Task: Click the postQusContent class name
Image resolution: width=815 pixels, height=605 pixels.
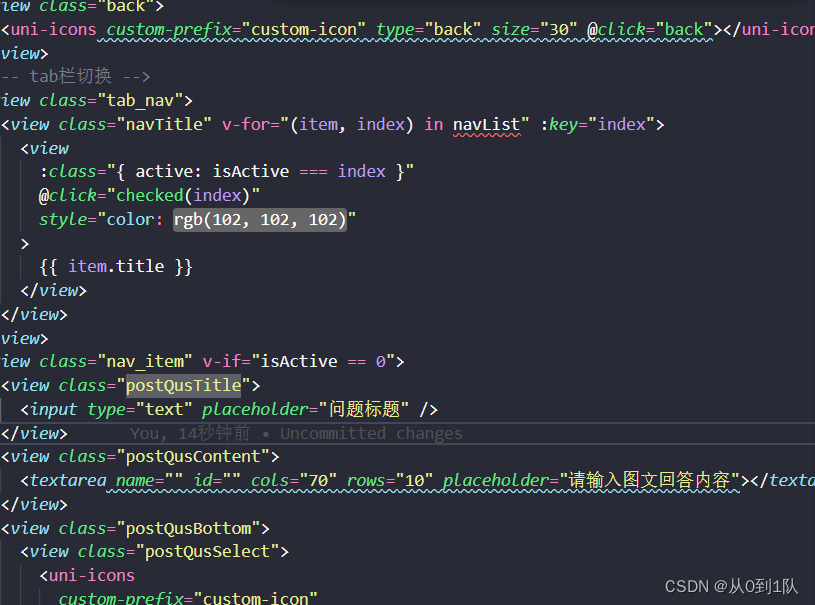Action: click(x=193, y=456)
